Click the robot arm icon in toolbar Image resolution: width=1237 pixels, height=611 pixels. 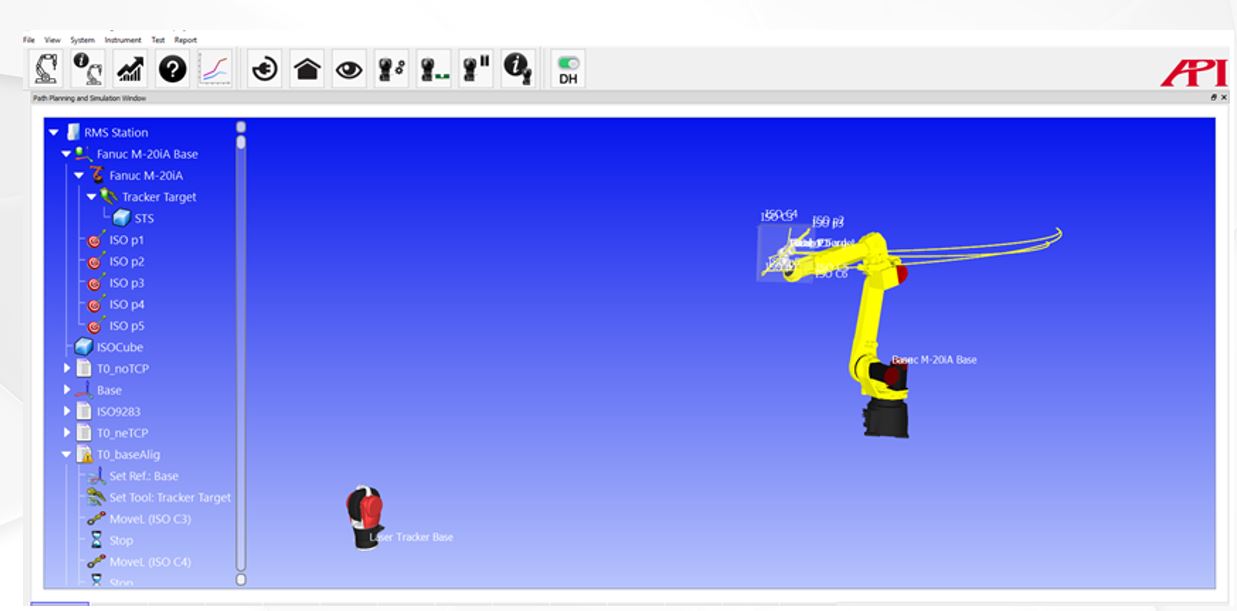click(x=46, y=68)
